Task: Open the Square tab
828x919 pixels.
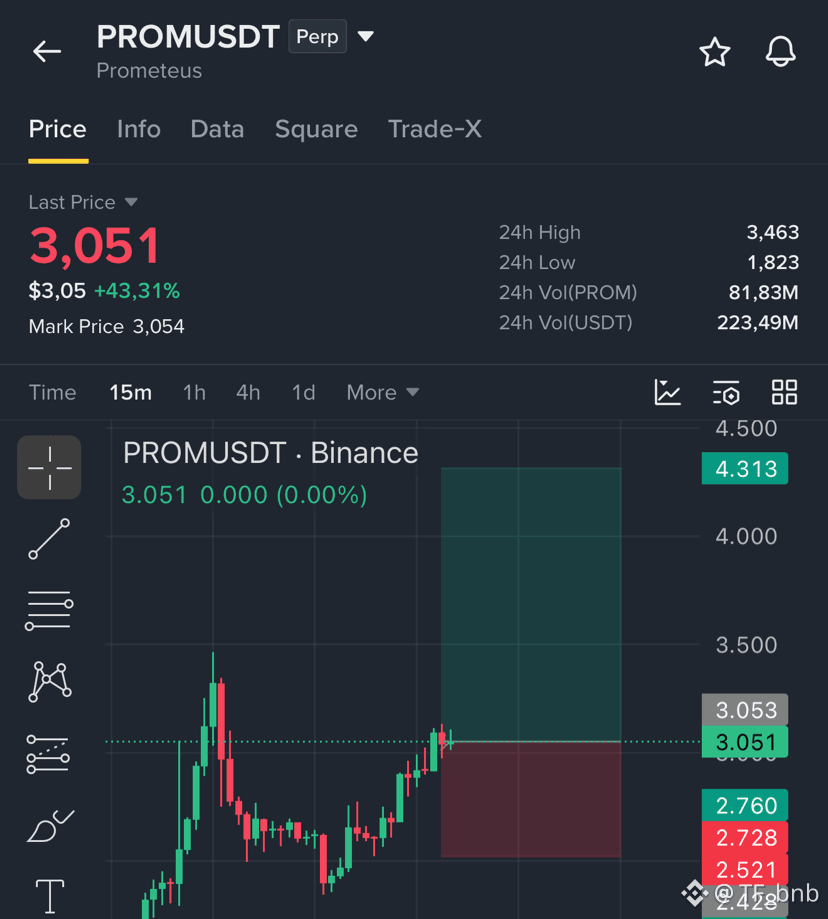Action: point(316,129)
